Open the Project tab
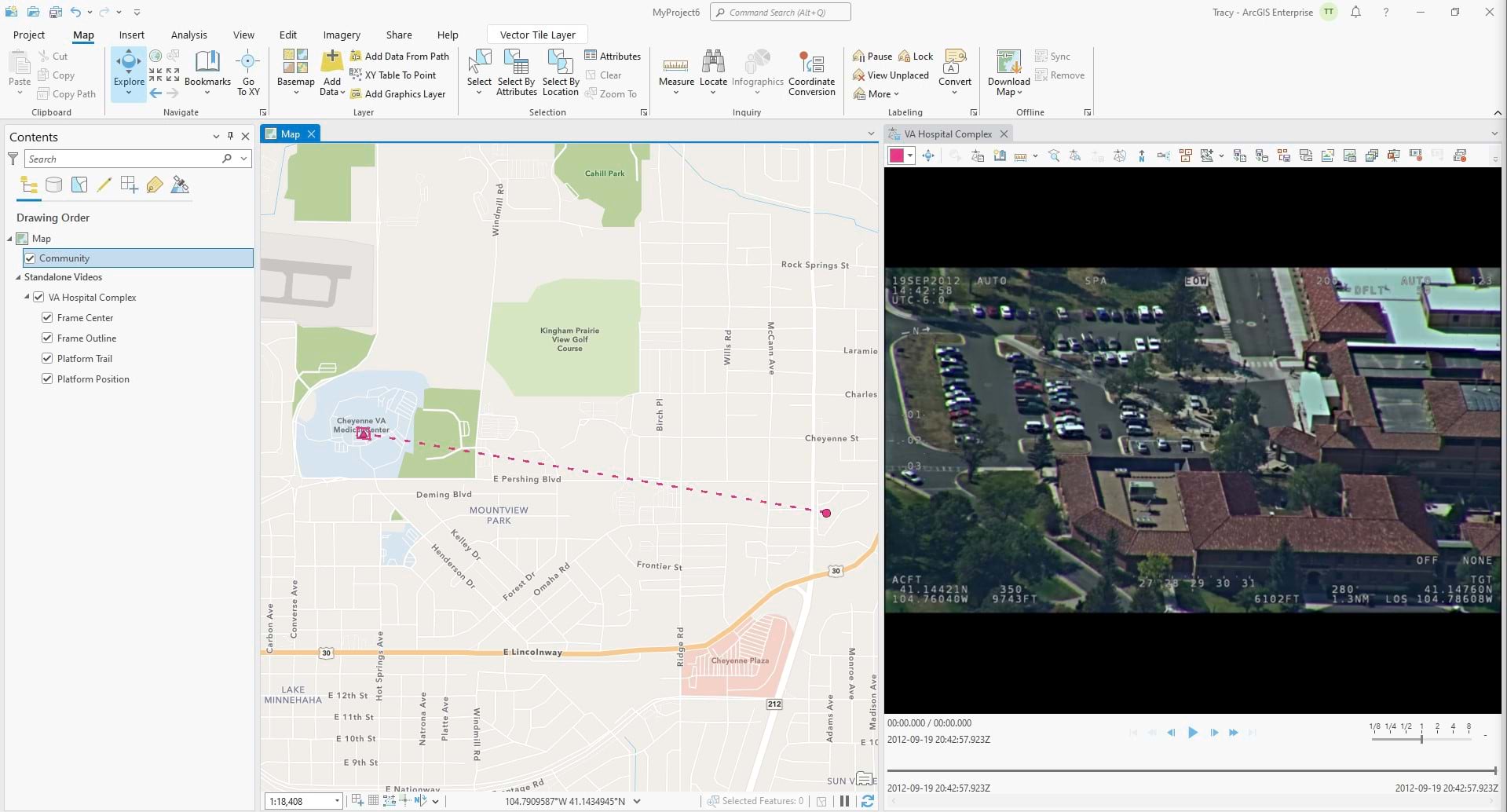The width and height of the screenshot is (1507, 812). click(29, 35)
